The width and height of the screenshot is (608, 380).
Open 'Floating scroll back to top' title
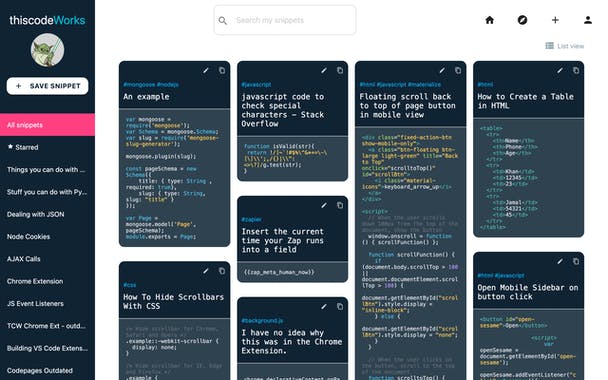pyautogui.click(x=407, y=105)
